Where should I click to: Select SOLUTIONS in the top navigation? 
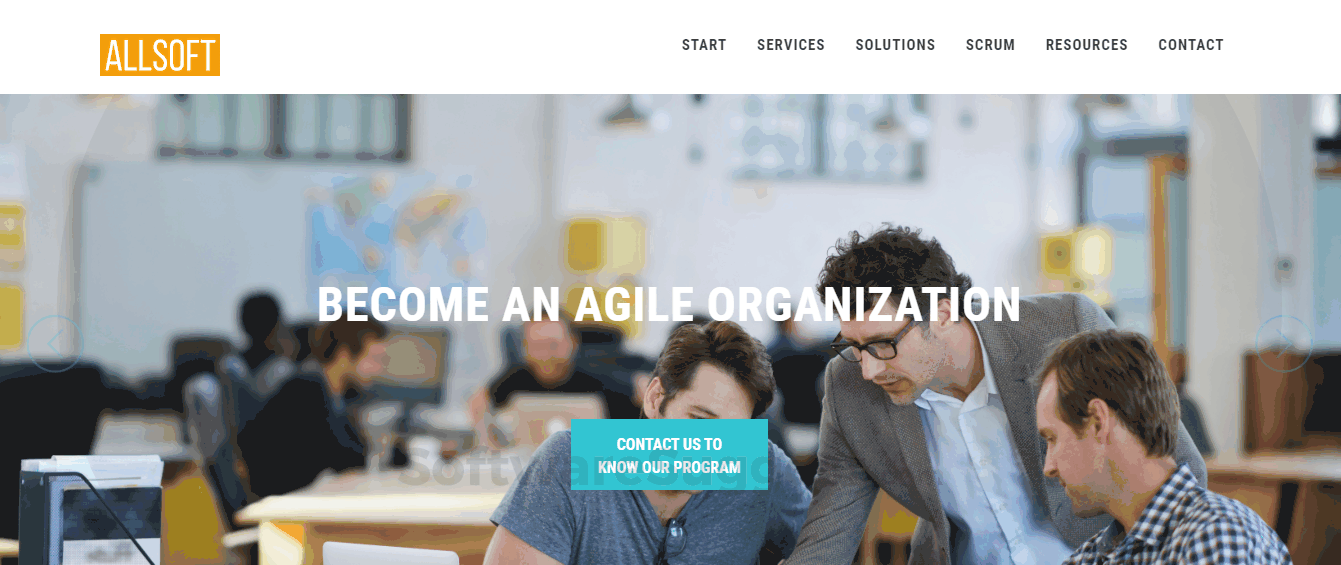click(895, 45)
